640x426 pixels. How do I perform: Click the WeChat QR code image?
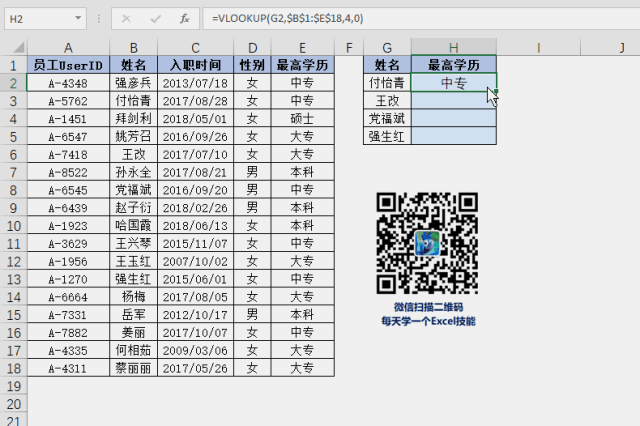427,243
